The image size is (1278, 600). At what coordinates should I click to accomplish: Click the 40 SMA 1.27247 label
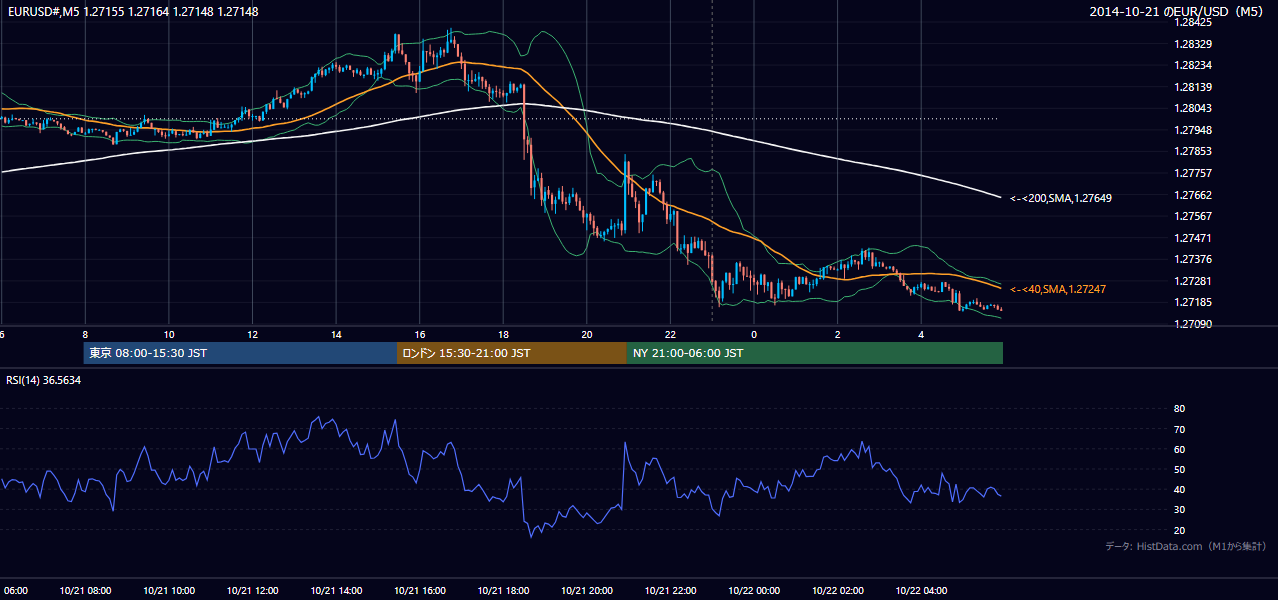(x=1058, y=289)
